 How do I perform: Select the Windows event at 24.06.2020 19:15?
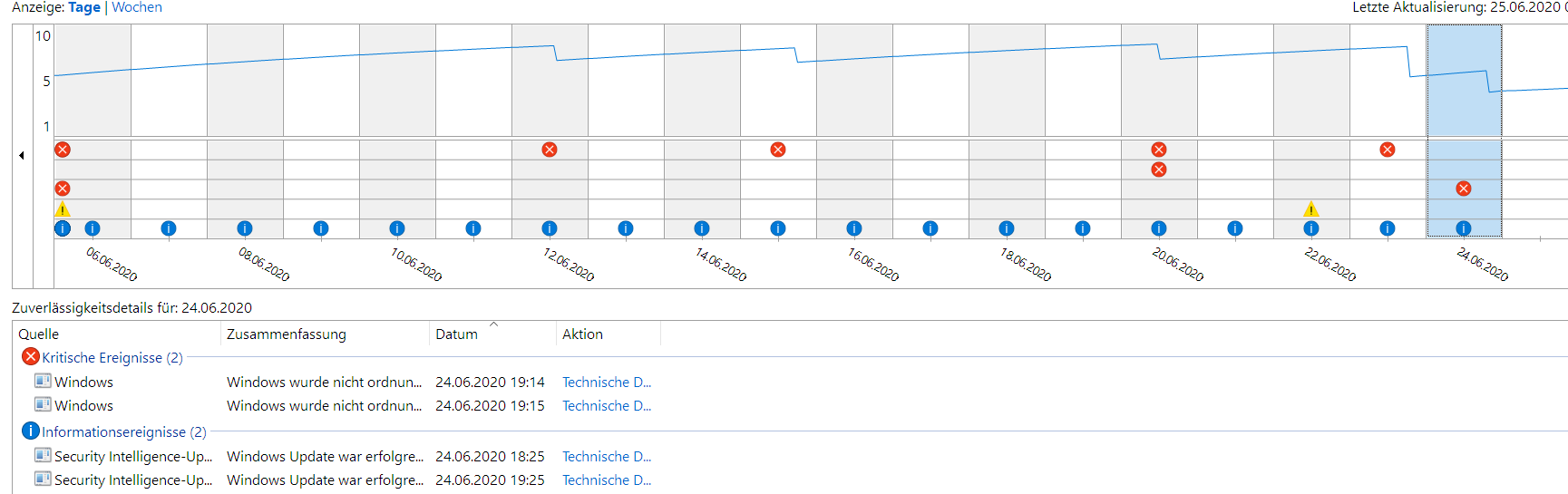83,406
